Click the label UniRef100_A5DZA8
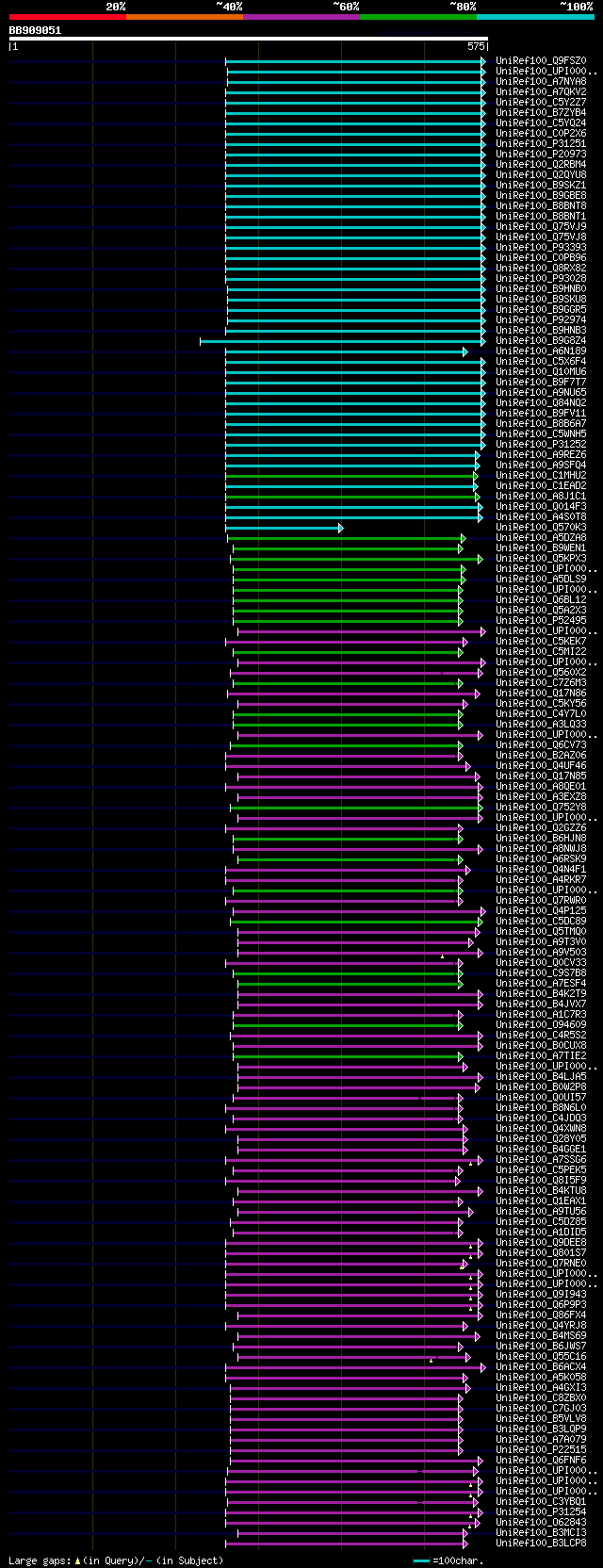Screen dimensions: 603x1568 541,537
